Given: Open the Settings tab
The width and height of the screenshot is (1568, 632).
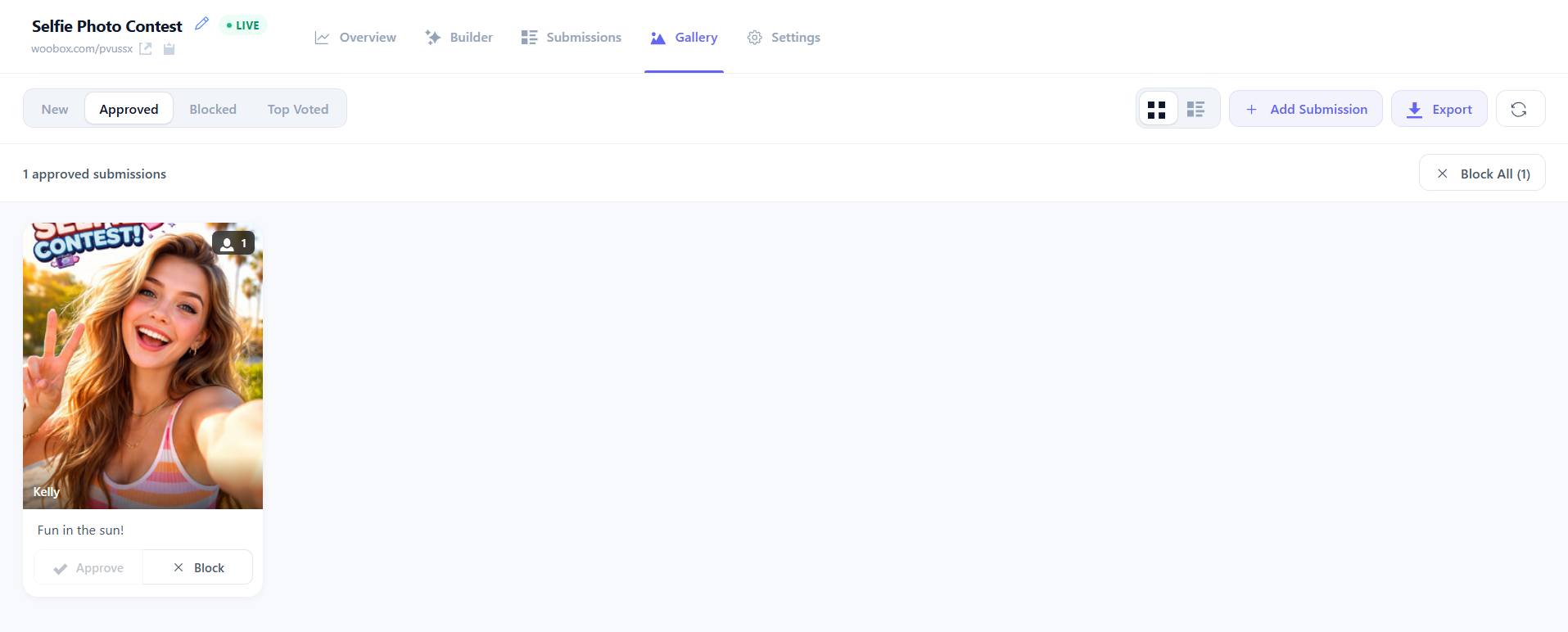Looking at the screenshot, I should point(784,38).
